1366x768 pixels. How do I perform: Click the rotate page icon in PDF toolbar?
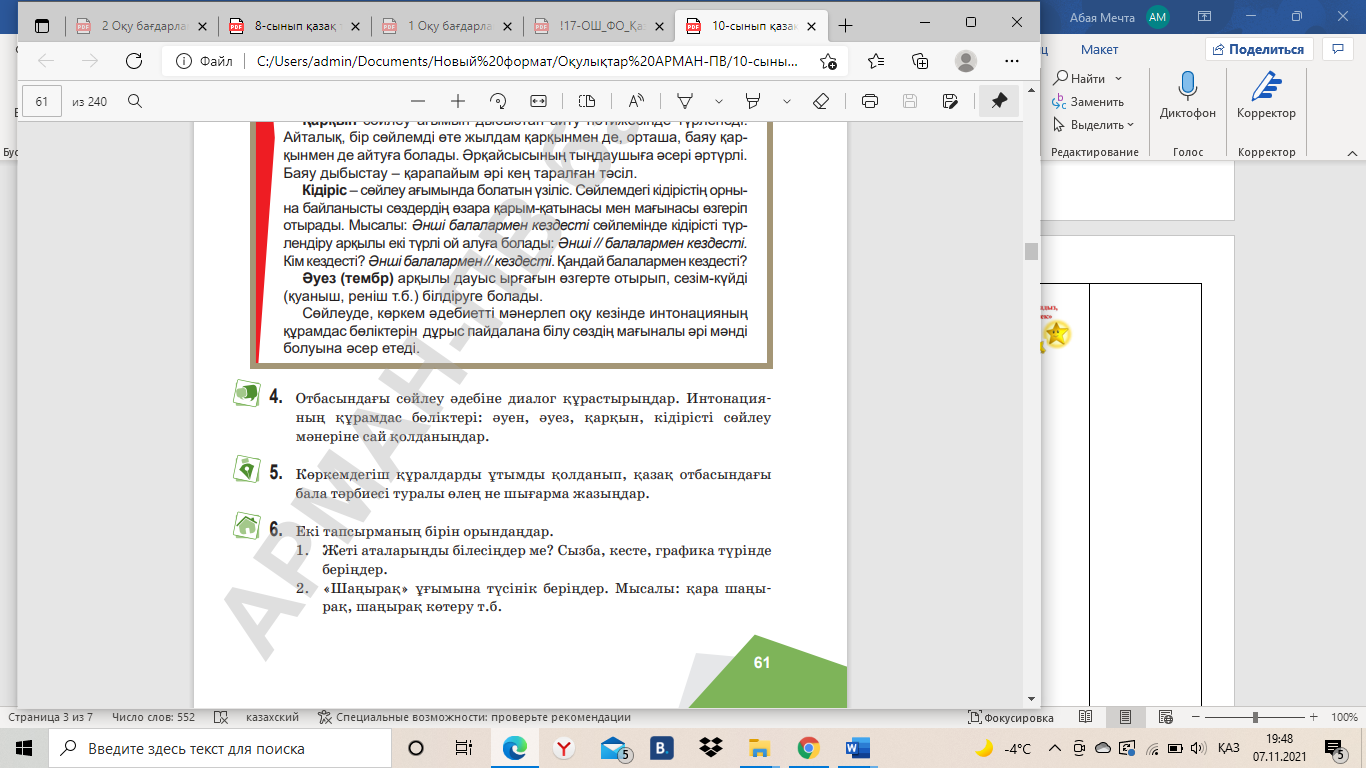pos(498,101)
